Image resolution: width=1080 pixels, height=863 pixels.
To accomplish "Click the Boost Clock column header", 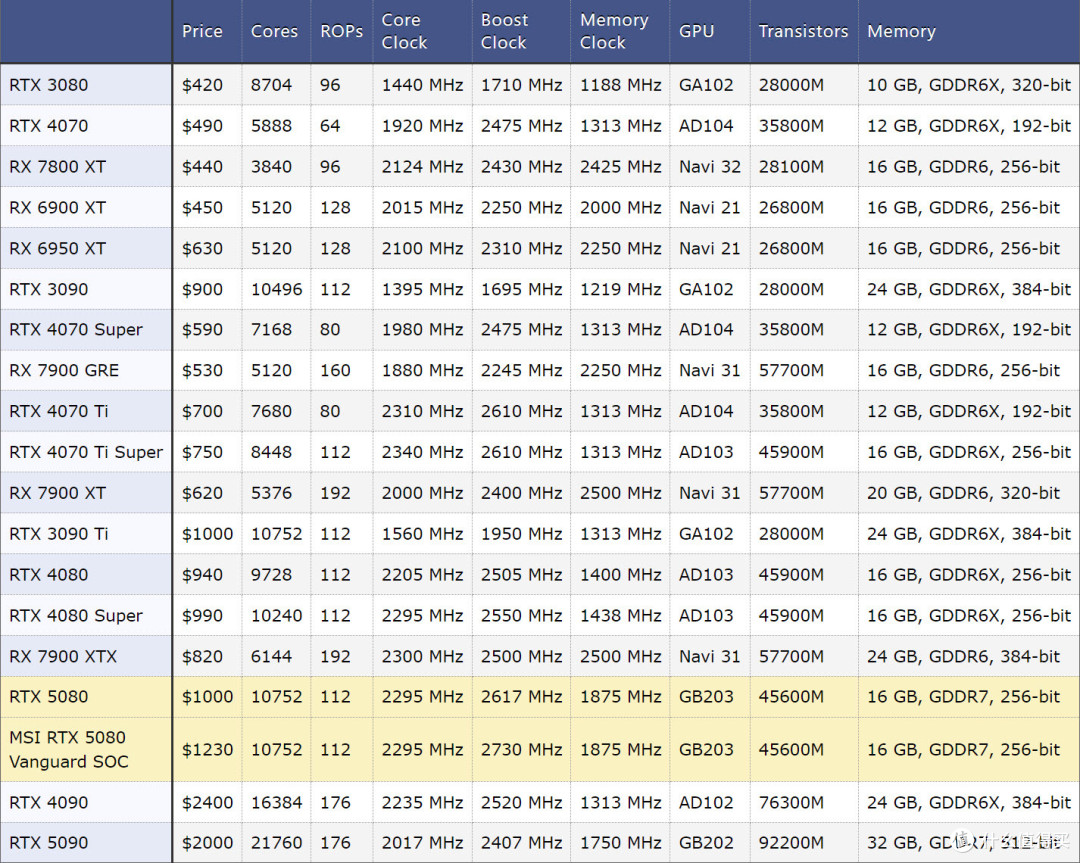I will click(504, 31).
